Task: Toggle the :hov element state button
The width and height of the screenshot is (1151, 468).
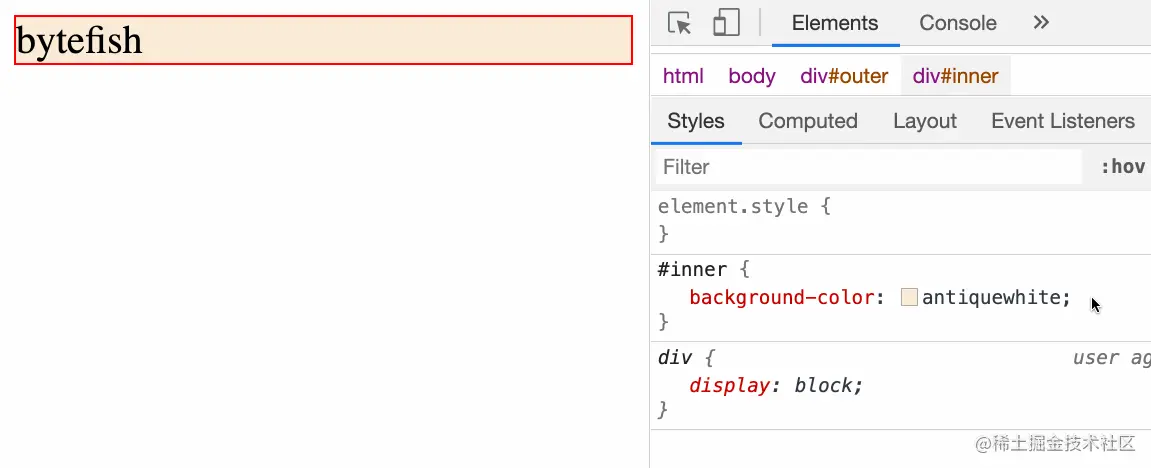Action: (x=1122, y=167)
